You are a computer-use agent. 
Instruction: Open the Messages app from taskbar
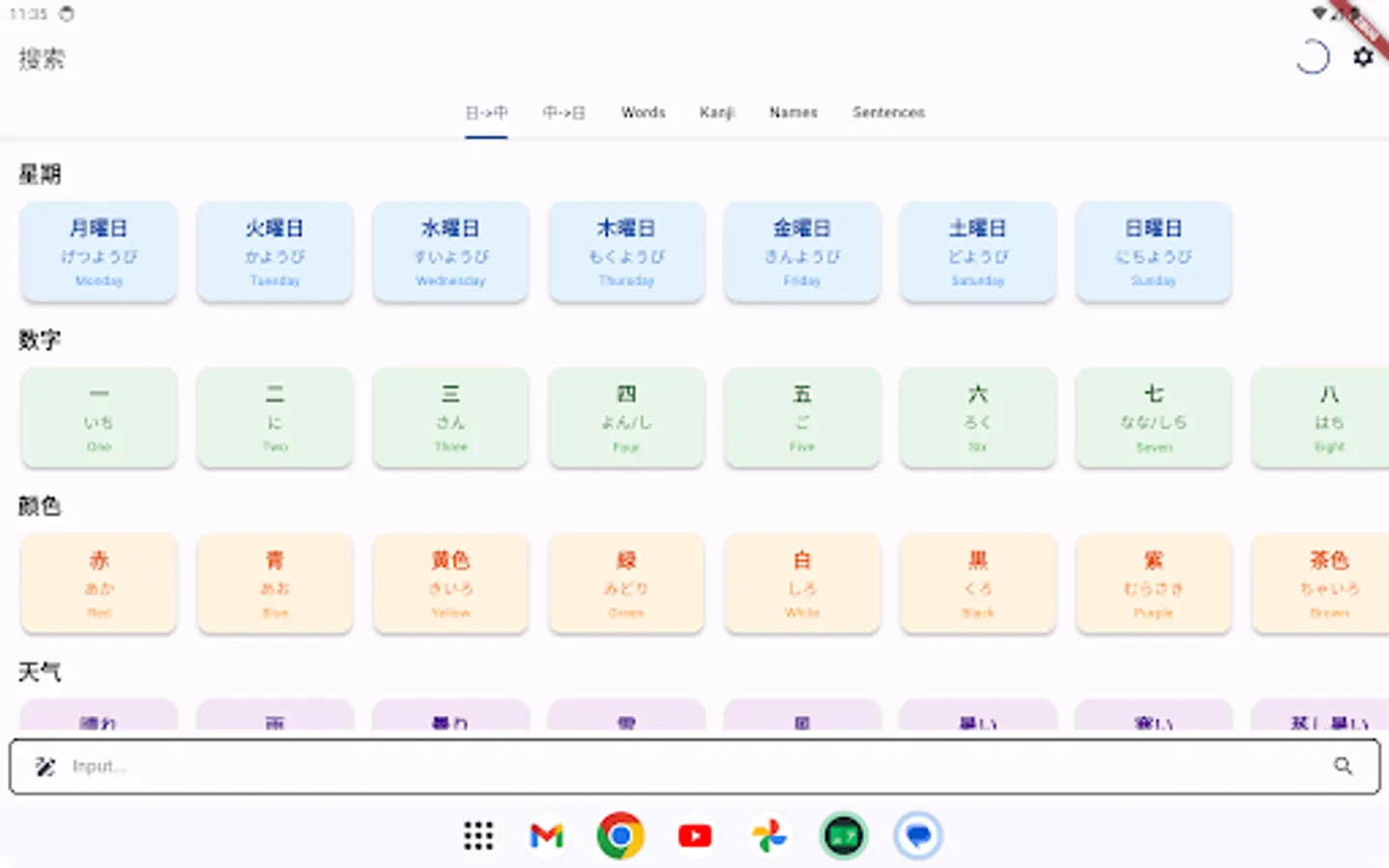click(x=917, y=836)
